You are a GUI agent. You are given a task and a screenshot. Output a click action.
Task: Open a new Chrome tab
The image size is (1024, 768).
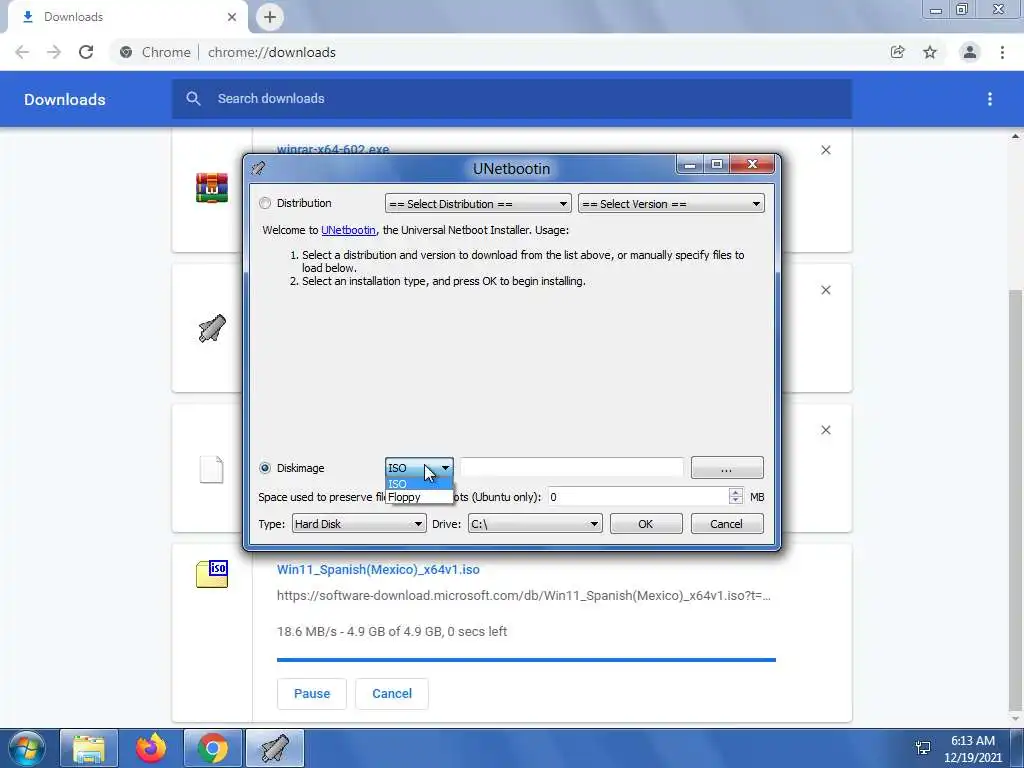point(270,17)
